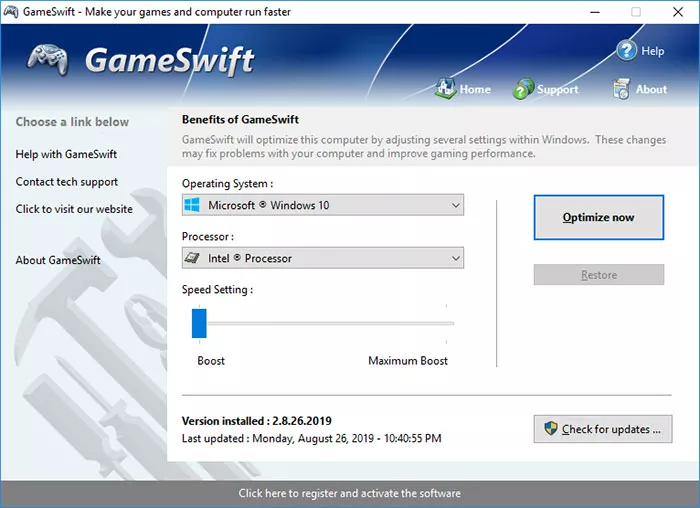Click the Last updated date text
700x508 pixels.
coord(312,438)
